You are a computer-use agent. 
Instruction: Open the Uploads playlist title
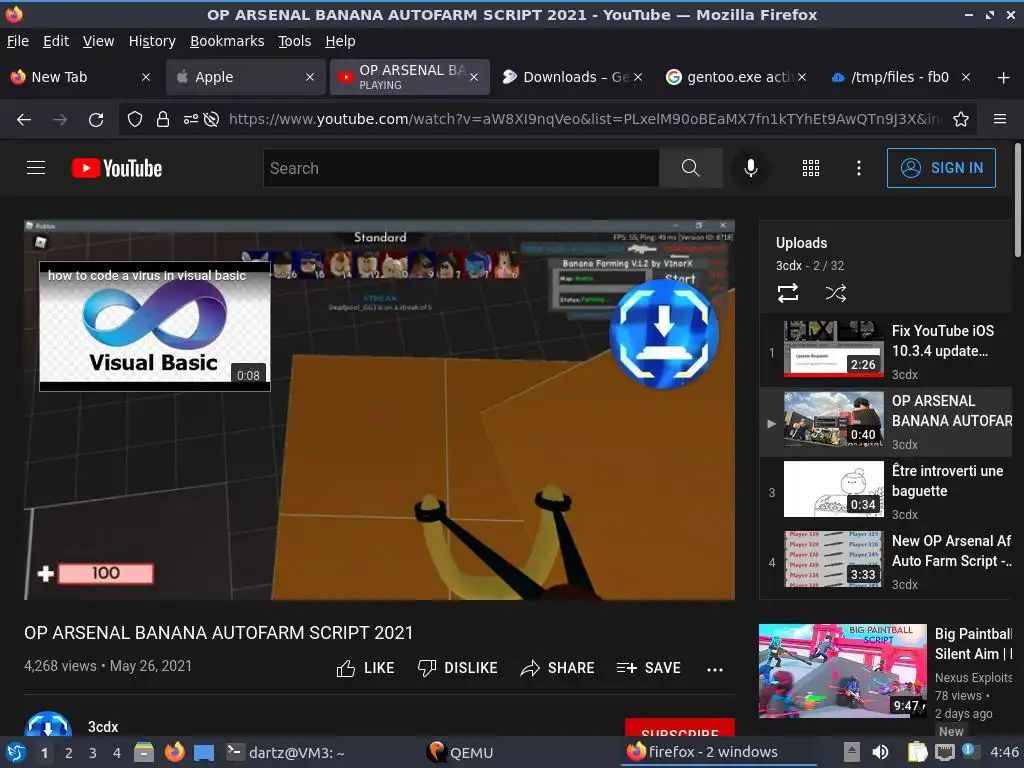801,243
